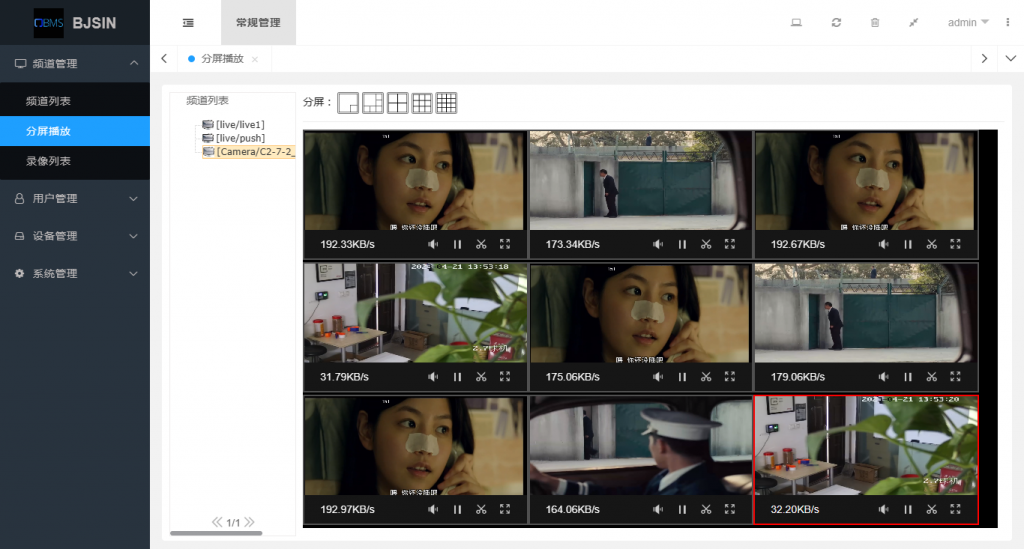Expand the 系统管理 sidebar section
This screenshot has height=549, width=1024.
pyautogui.click(x=75, y=274)
